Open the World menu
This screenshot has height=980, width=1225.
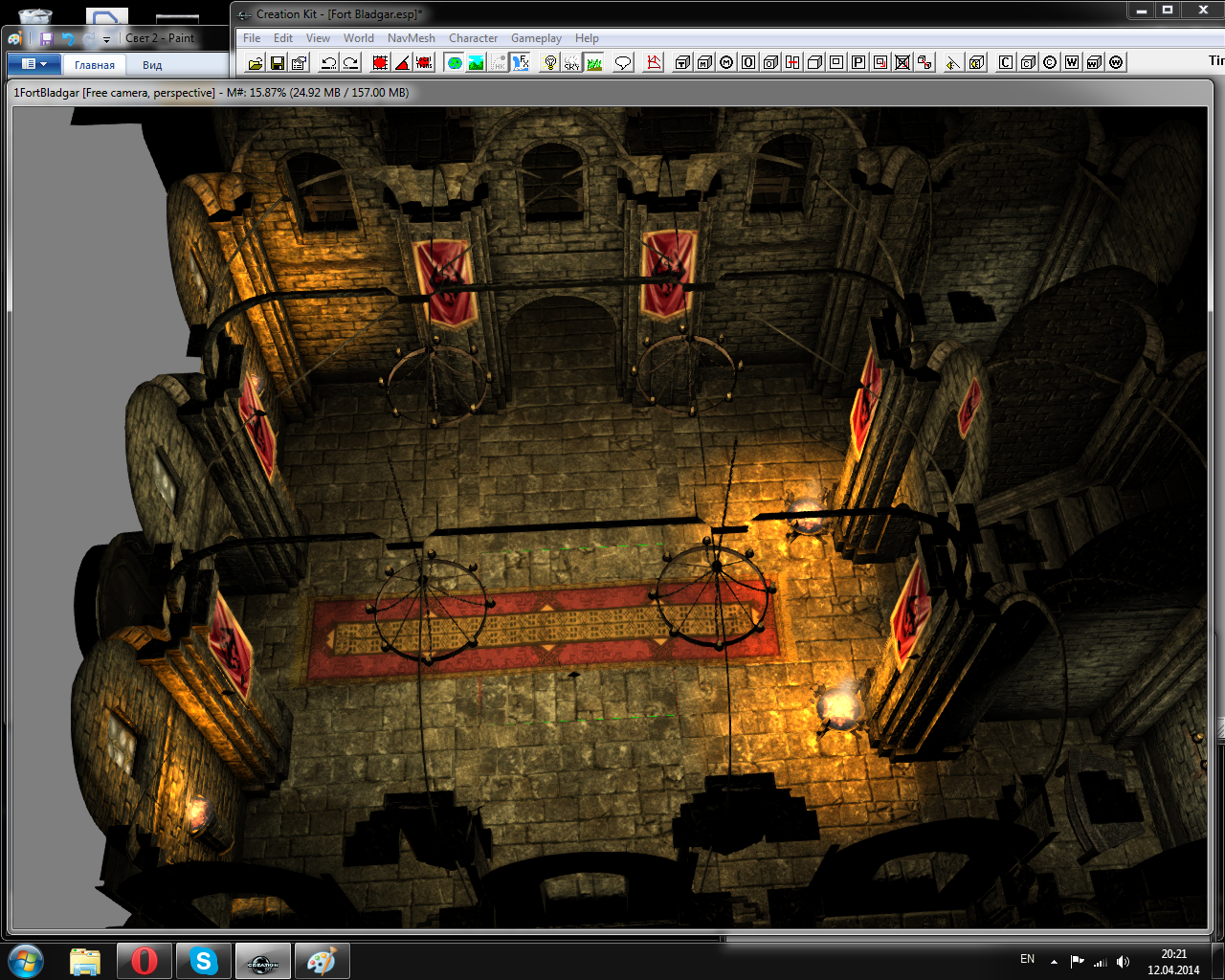point(359,38)
